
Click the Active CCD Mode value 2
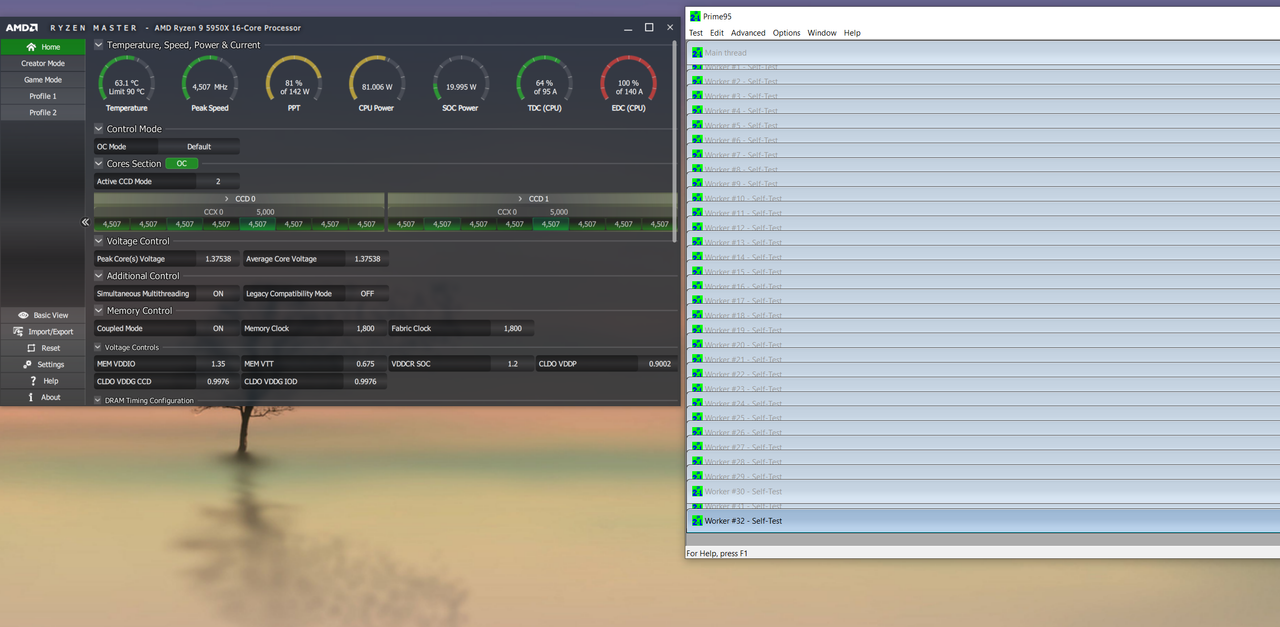pos(218,182)
